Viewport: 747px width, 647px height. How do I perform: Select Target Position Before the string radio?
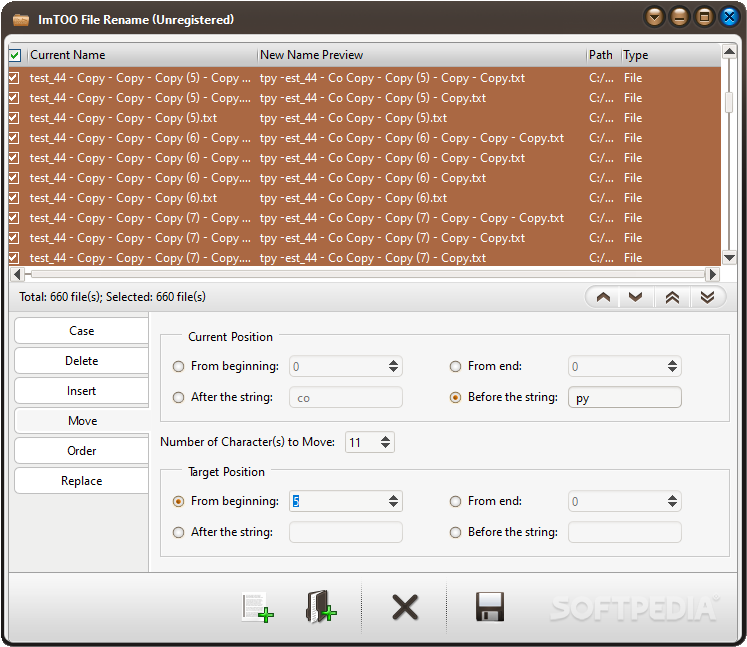pyautogui.click(x=455, y=532)
